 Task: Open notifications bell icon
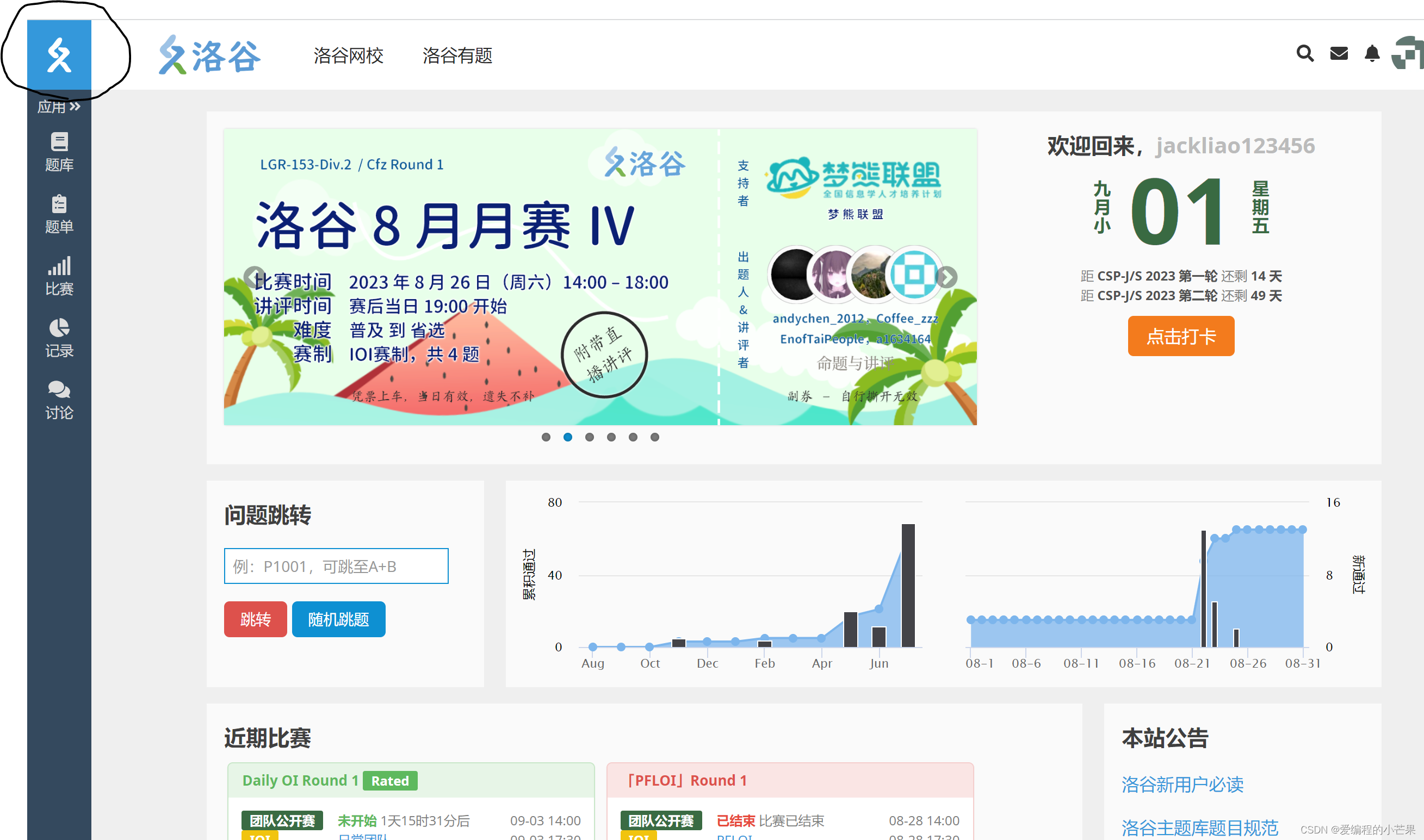tap(1371, 54)
